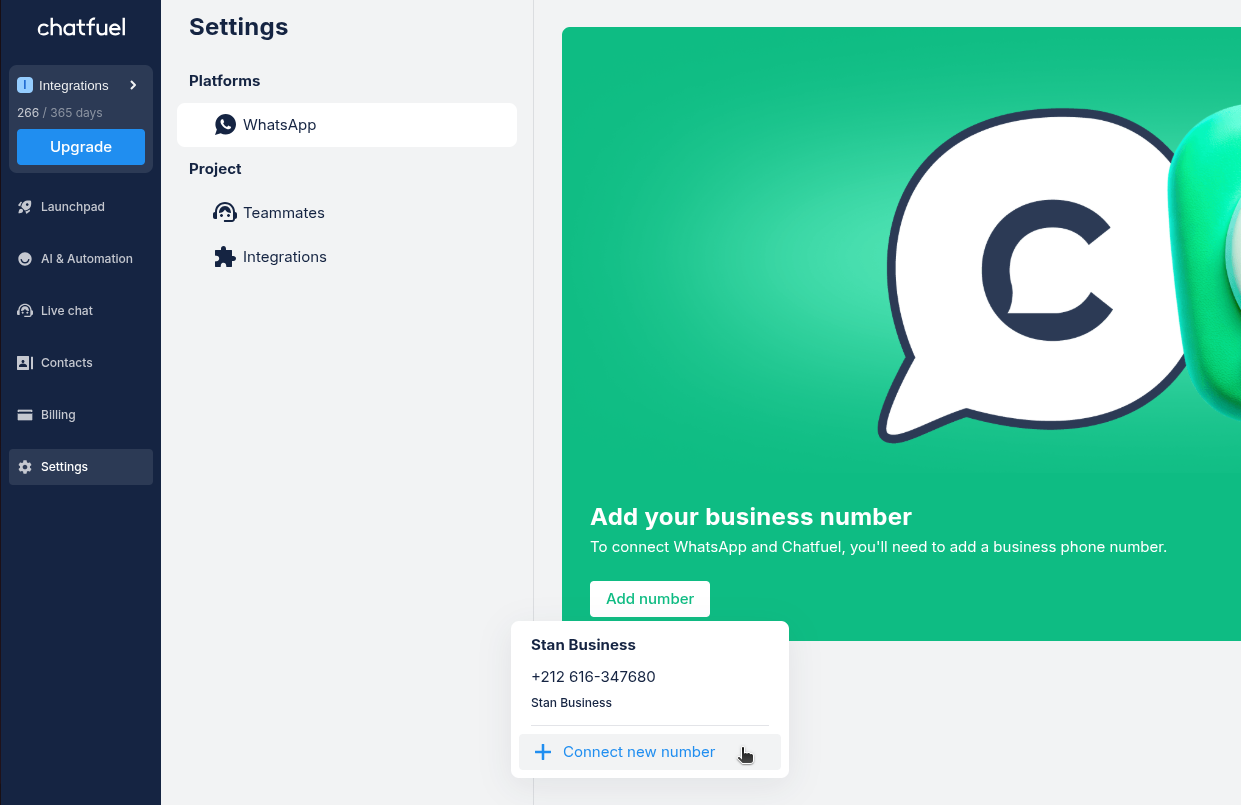
Task: Click the Chatfuel logo
Action: [x=81, y=28]
